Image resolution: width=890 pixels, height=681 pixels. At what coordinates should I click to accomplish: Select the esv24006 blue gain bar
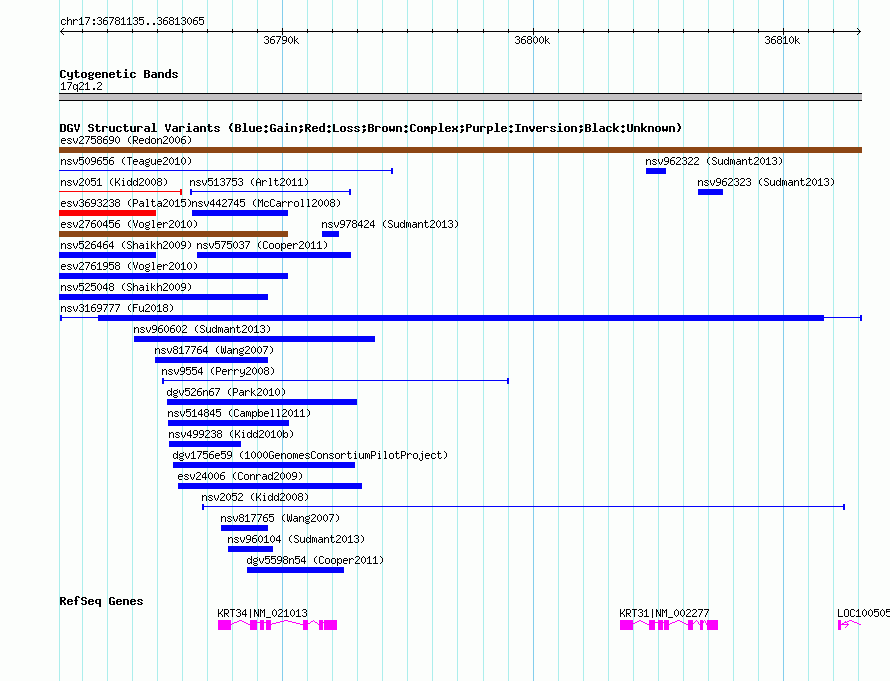270,486
